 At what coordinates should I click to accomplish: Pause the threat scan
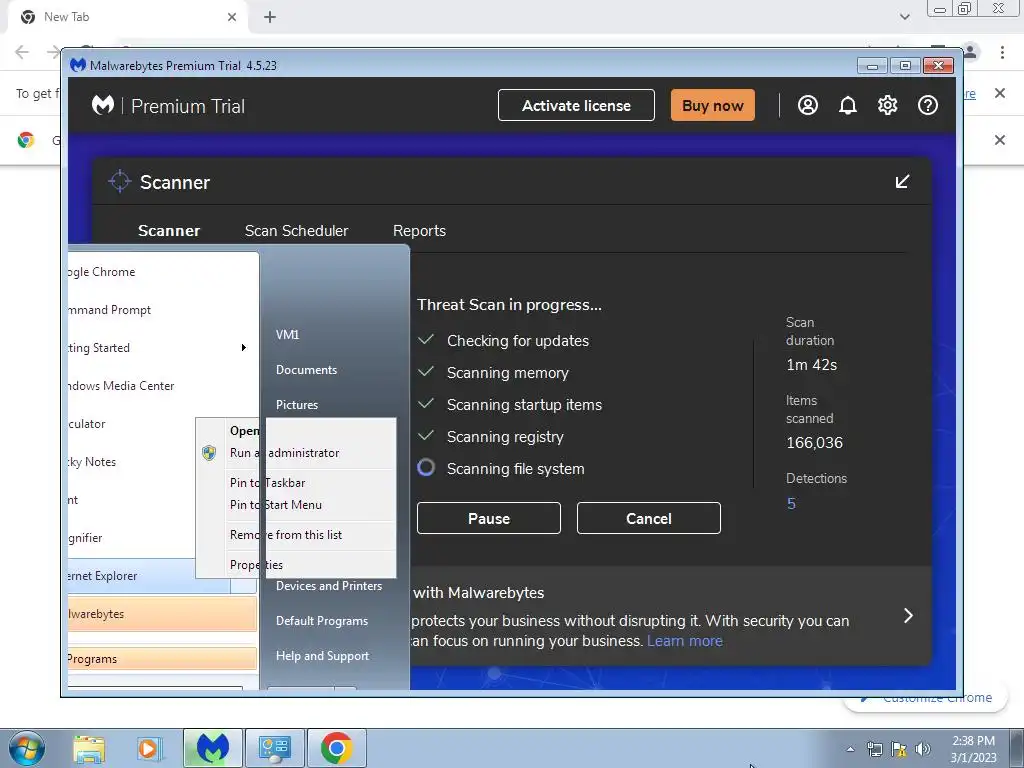488,519
